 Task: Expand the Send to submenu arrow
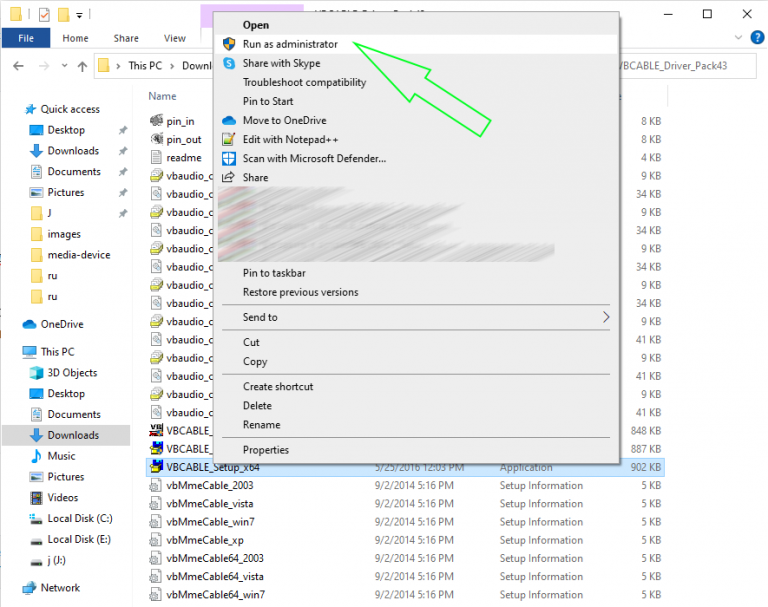tap(605, 317)
